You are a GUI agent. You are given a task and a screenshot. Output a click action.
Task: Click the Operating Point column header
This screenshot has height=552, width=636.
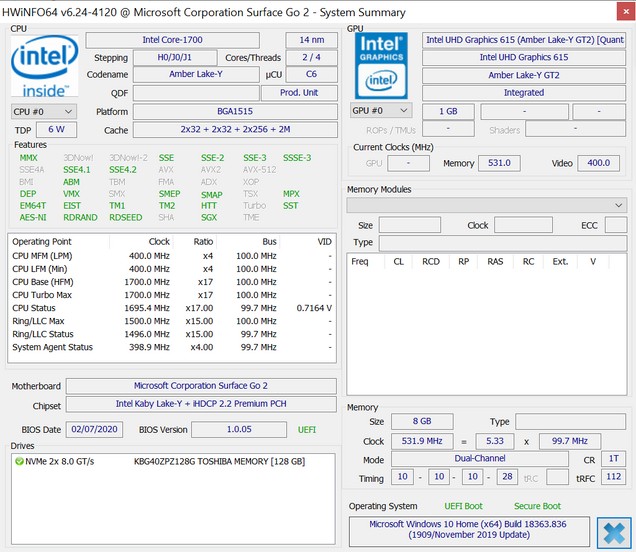point(42,242)
